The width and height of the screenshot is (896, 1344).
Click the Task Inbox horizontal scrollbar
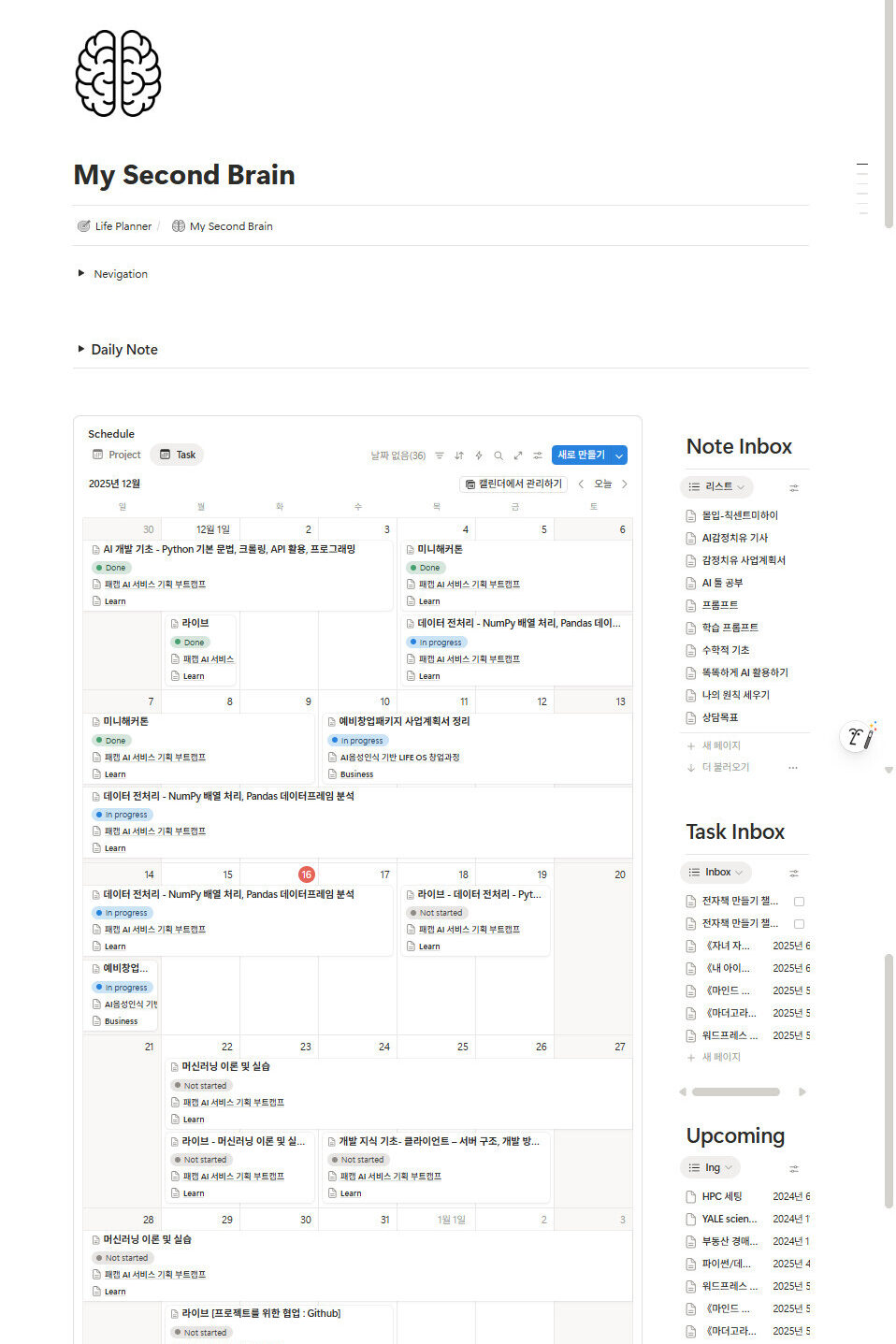[x=736, y=1091]
